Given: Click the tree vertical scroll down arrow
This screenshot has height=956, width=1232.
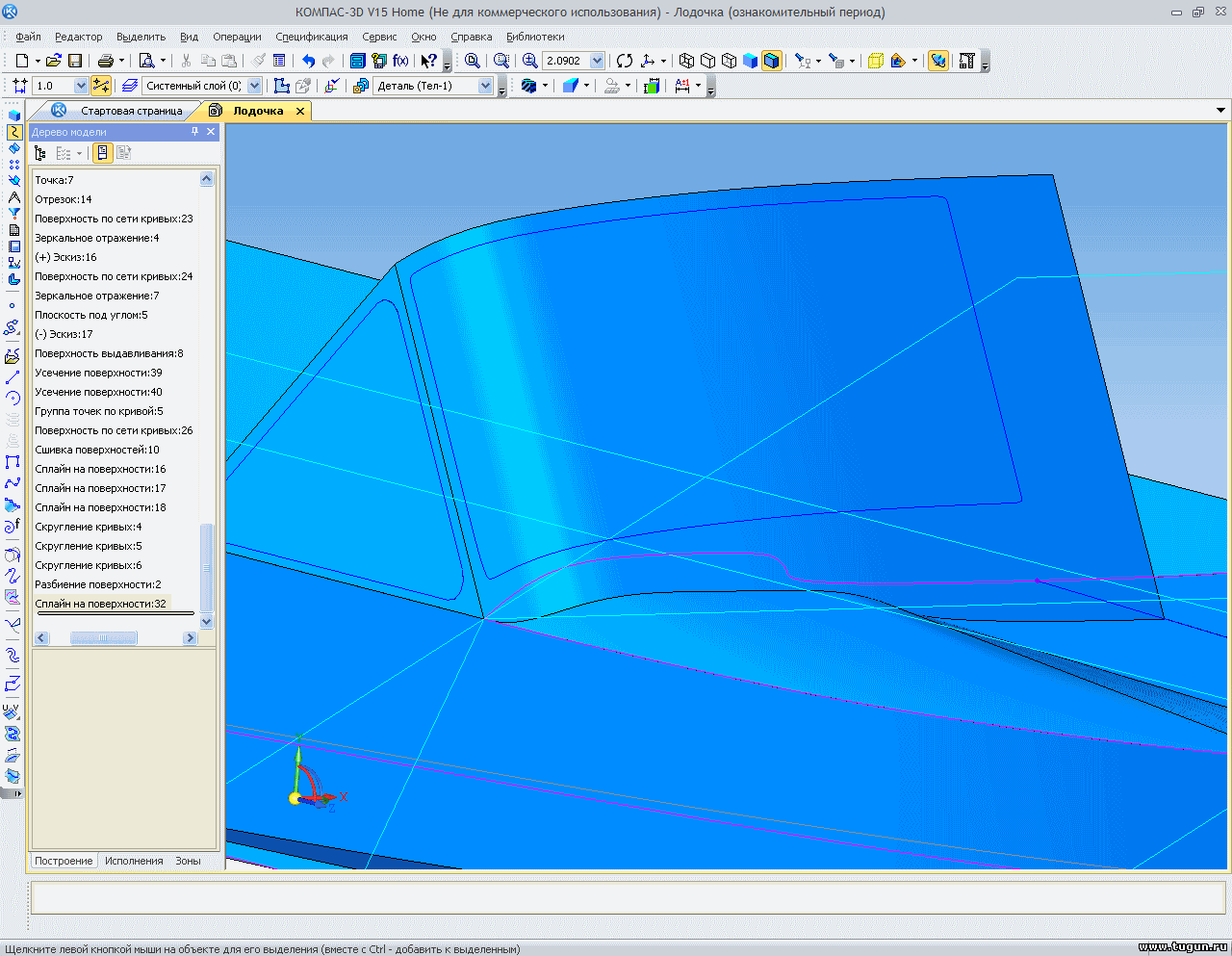Looking at the screenshot, I should click(x=207, y=622).
